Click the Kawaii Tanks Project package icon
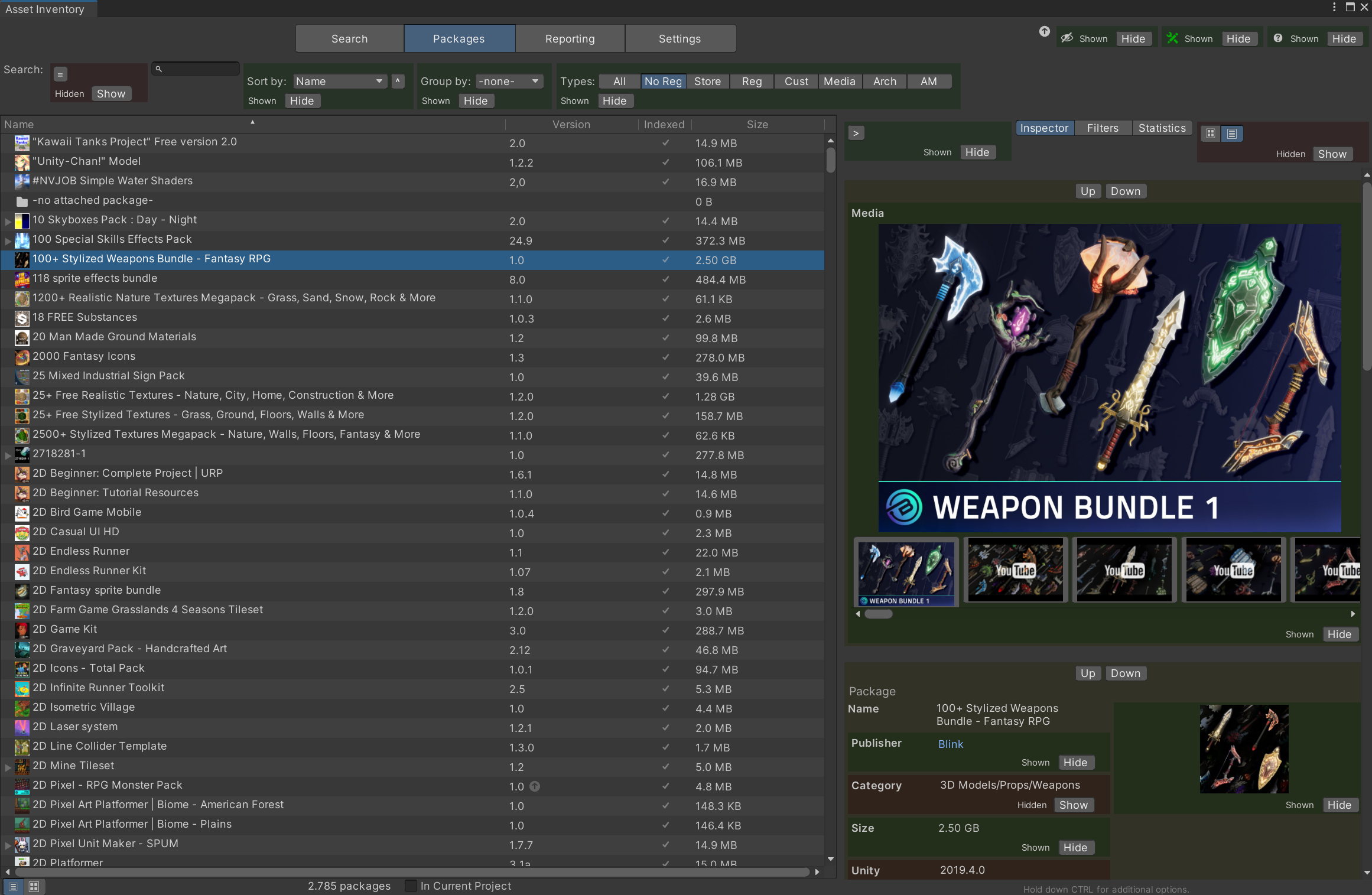 click(22, 143)
